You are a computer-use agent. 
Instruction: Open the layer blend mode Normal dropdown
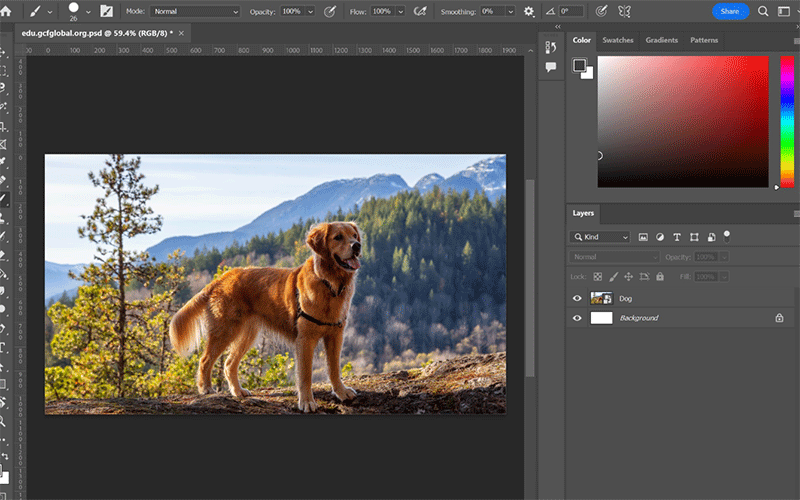coord(614,257)
